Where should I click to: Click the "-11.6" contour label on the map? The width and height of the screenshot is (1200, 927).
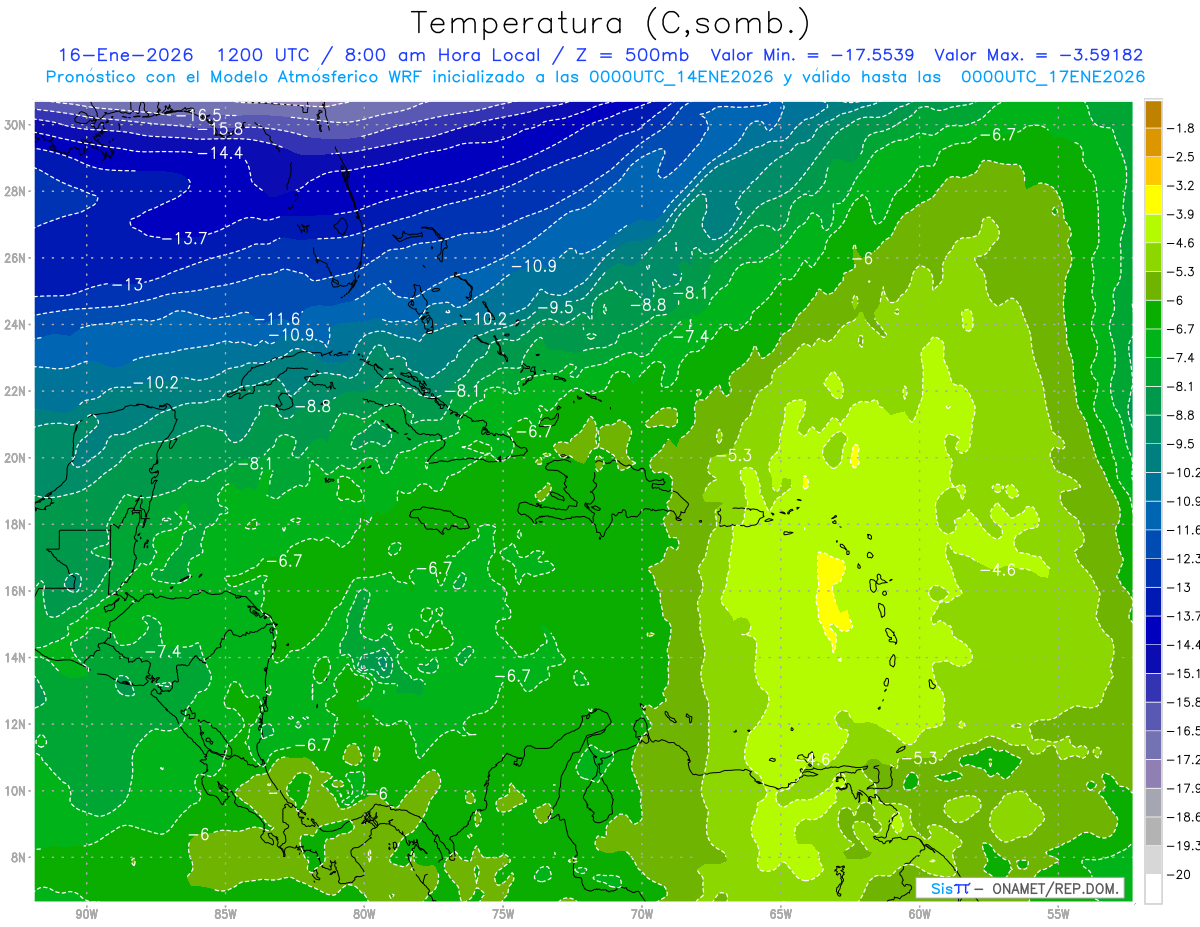[278, 319]
